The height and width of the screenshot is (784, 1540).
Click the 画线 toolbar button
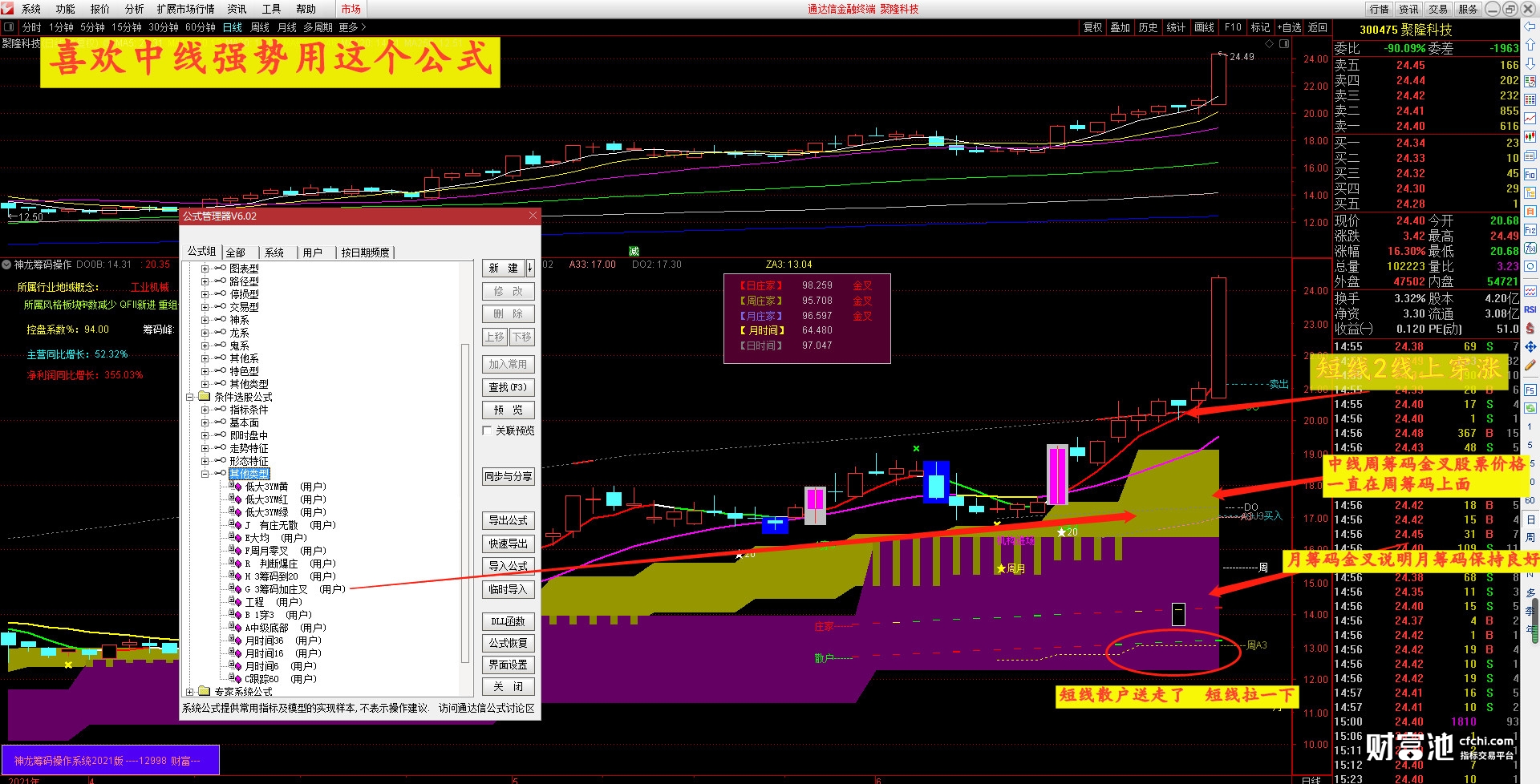point(1204,27)
